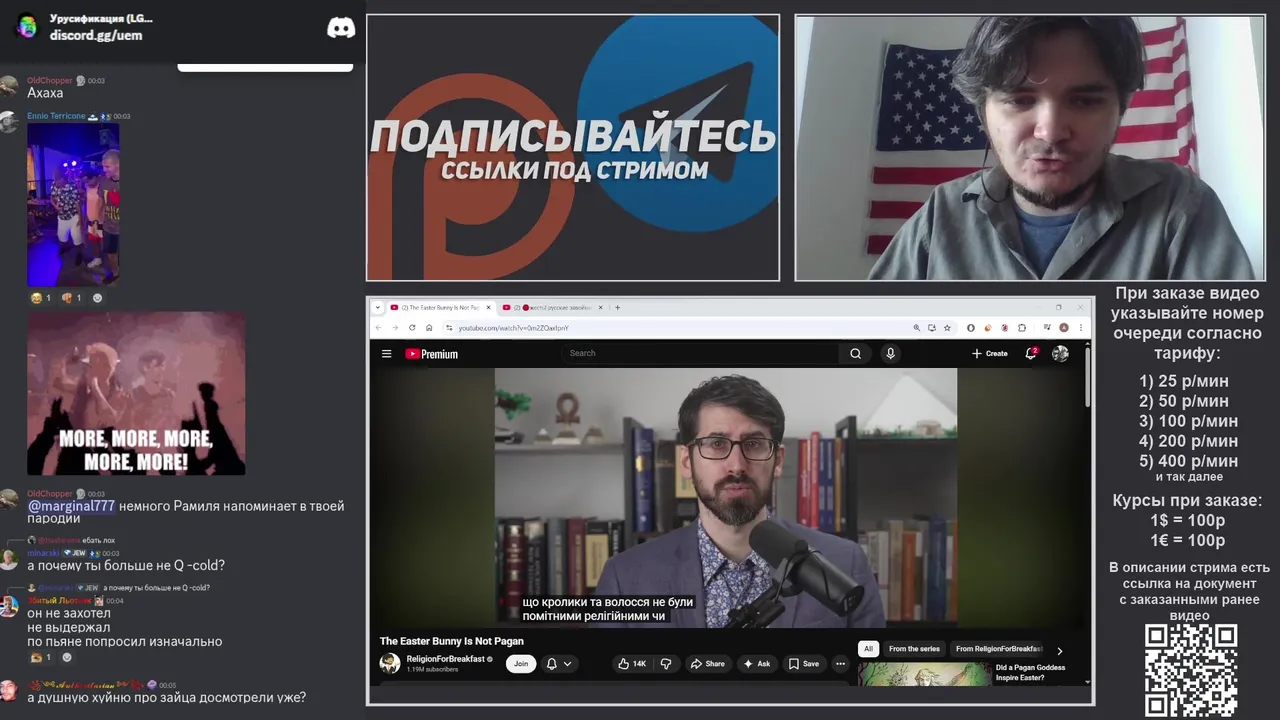Click the QR code in the overlay
This screenshot has height=720, width=1280.
[1190, 670]
